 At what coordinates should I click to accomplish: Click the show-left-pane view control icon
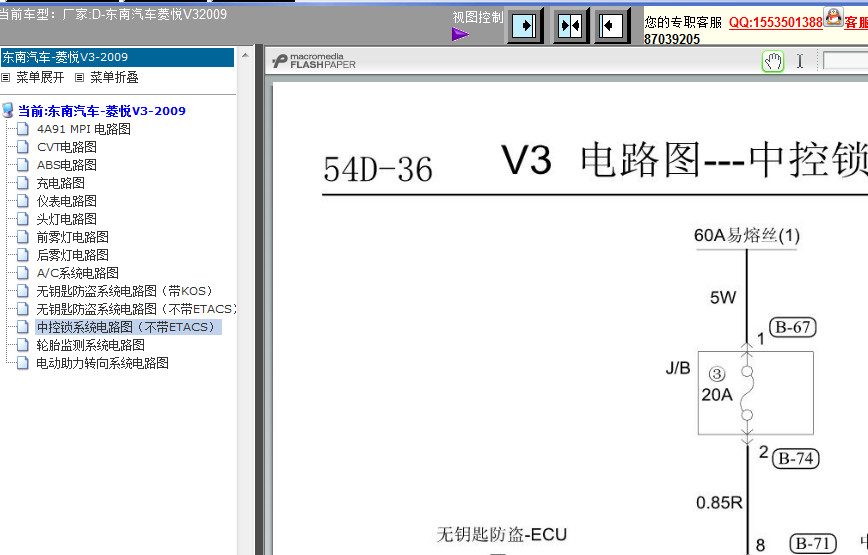612,25
